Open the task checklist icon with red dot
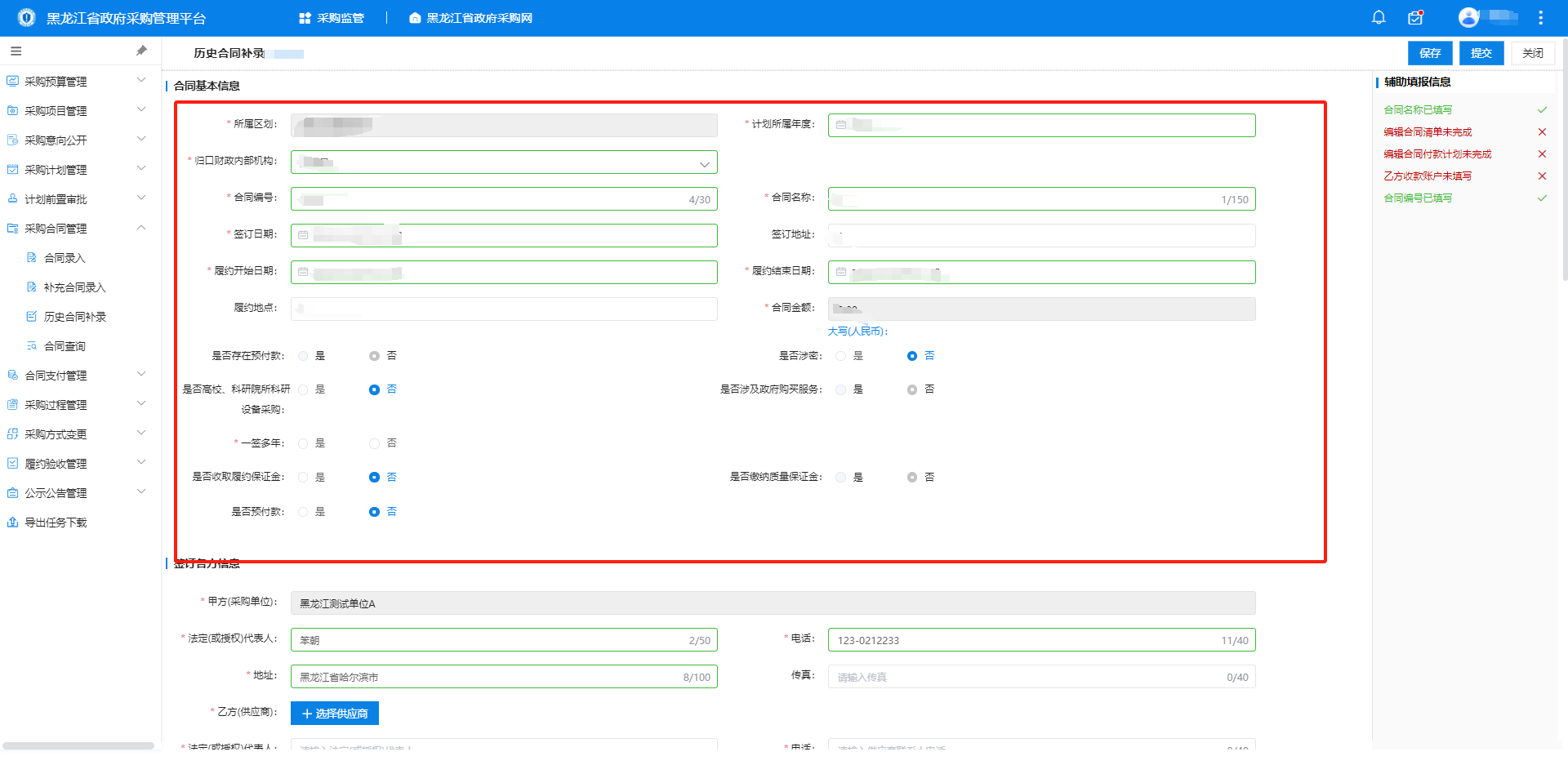 click(1415, 17)
